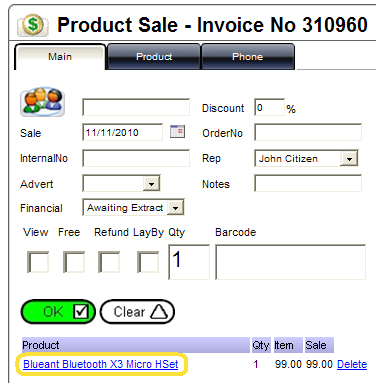Screen dimensions: 376x383
Task: Click the Sale date field 11/11/2010
Action: pos(123,132)
